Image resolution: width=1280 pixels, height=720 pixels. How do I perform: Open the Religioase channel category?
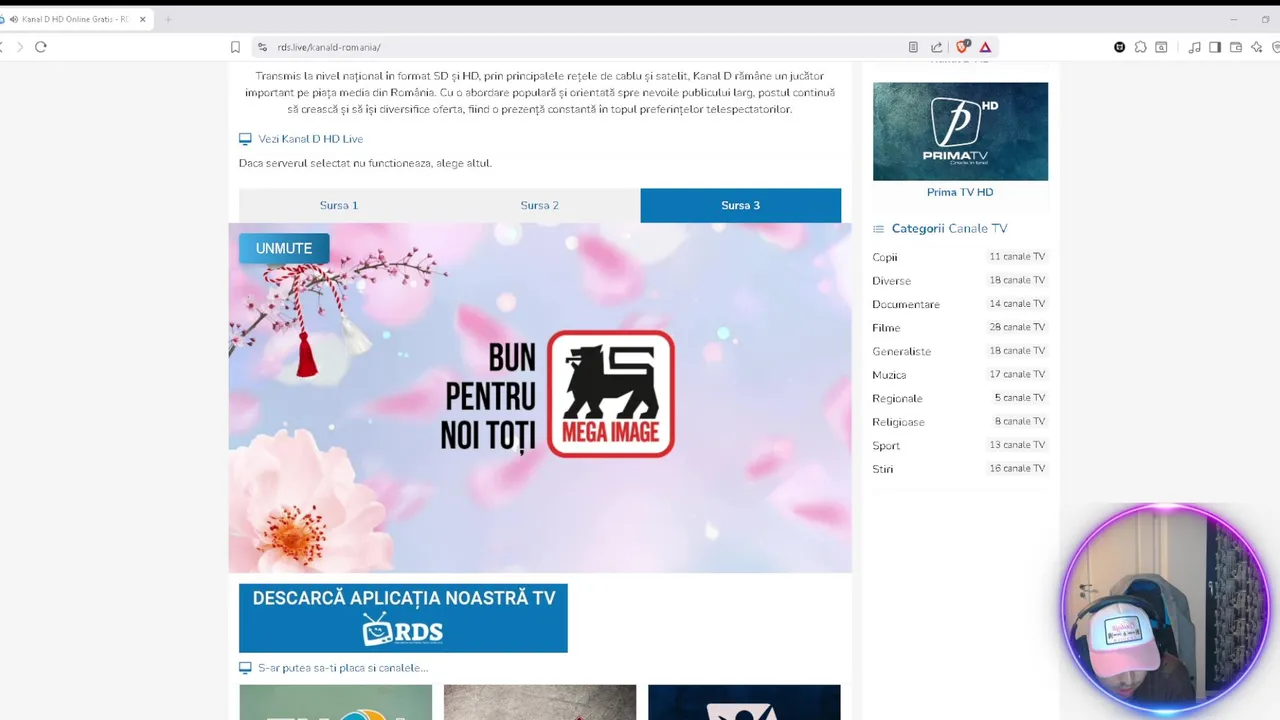pos(898,422)
